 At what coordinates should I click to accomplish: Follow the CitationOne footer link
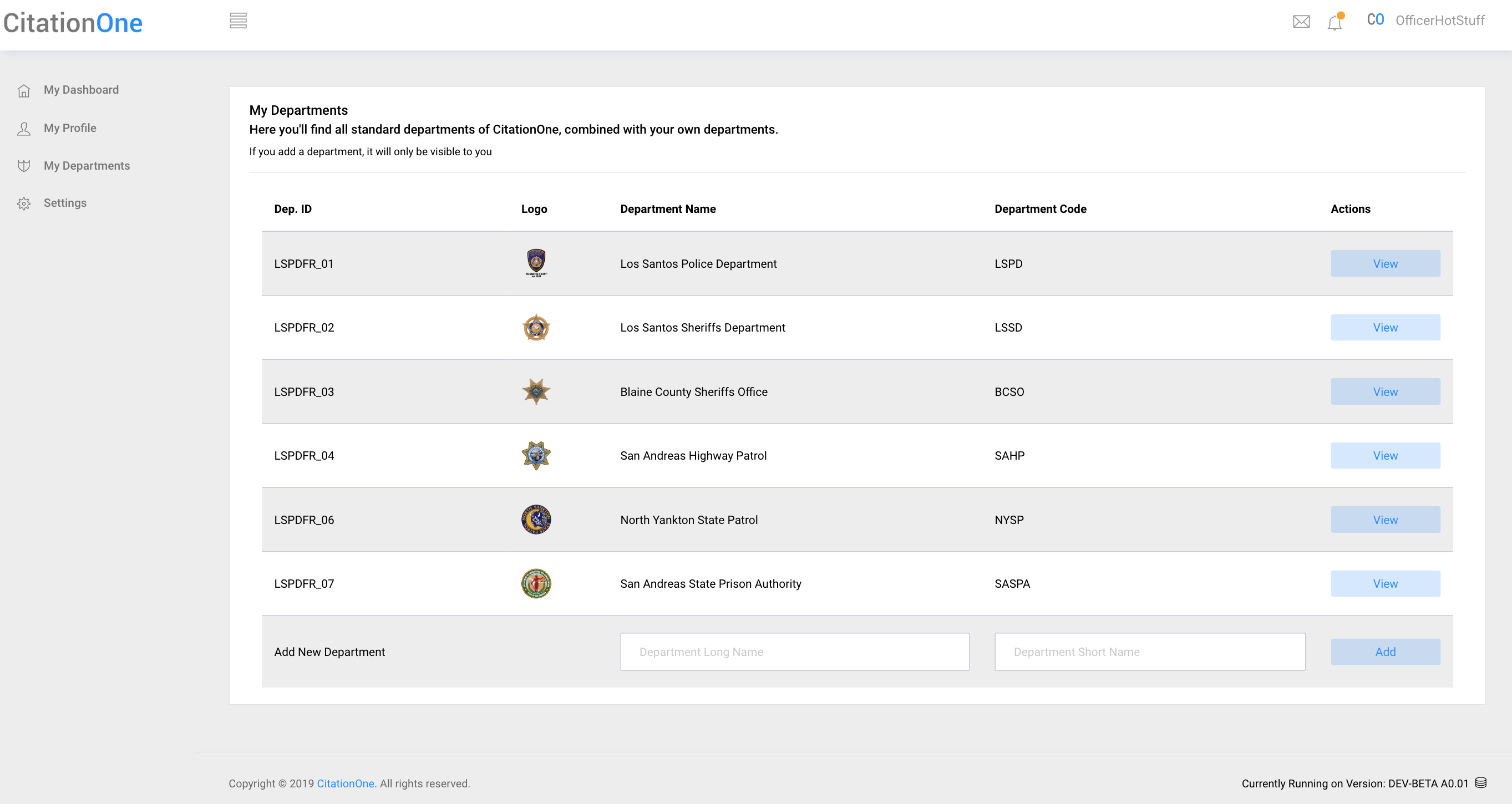click(x=345, y=783)
